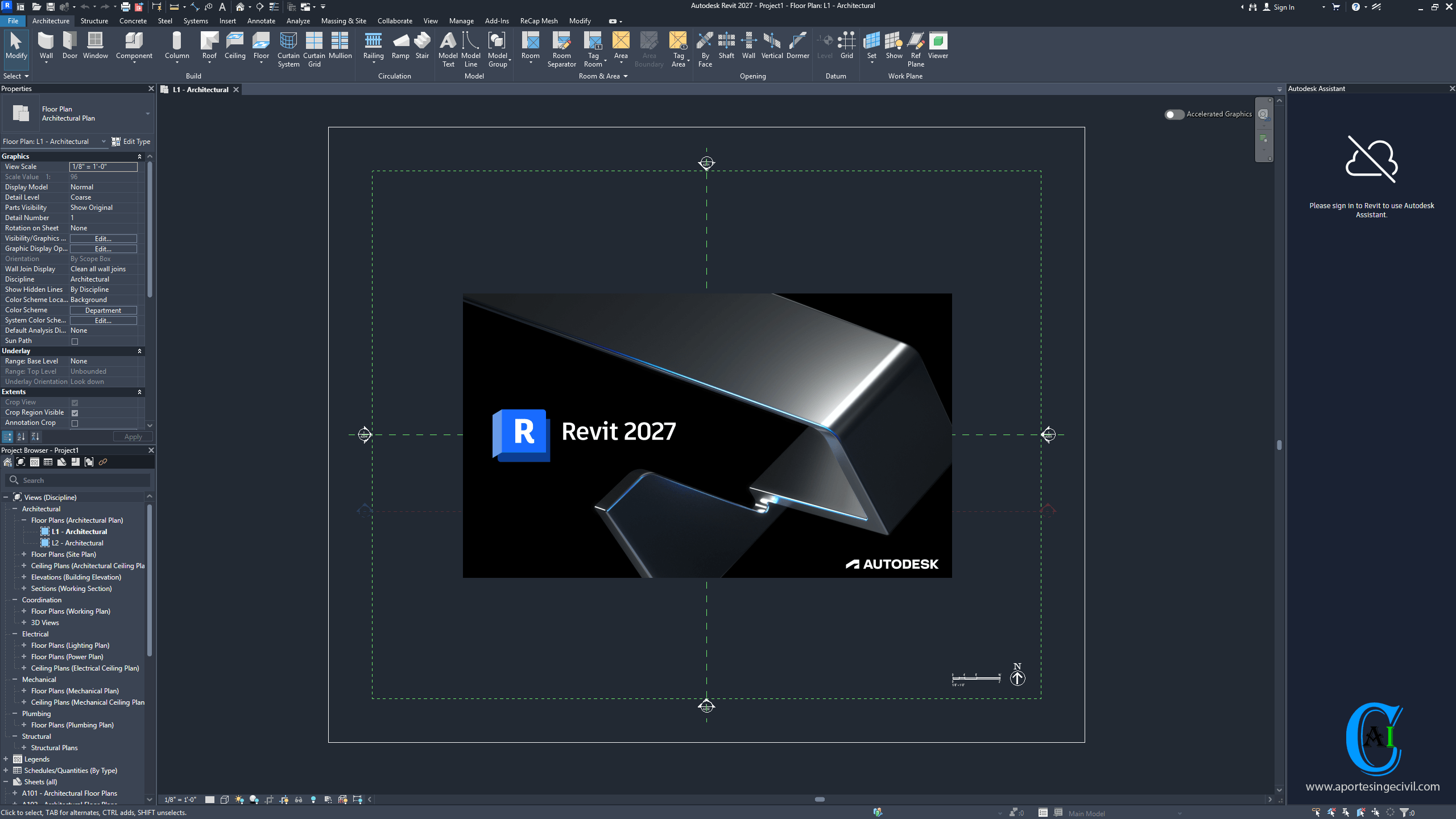This screenshot has width=1456, height=819.
Task: Switch to the Massing & Site tab
Action: (343, 21)
